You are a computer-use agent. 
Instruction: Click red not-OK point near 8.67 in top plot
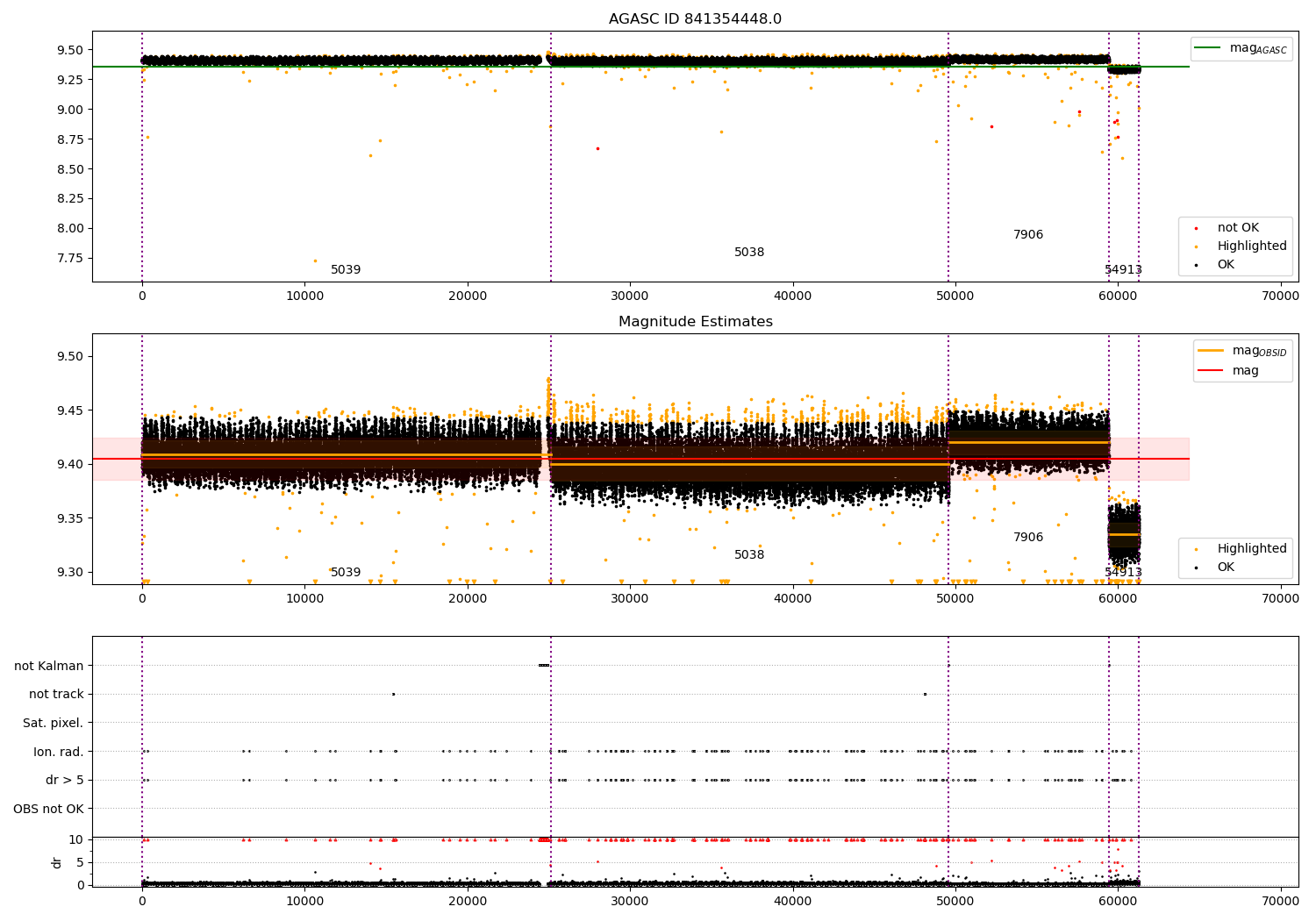click(x=597, y=148)
